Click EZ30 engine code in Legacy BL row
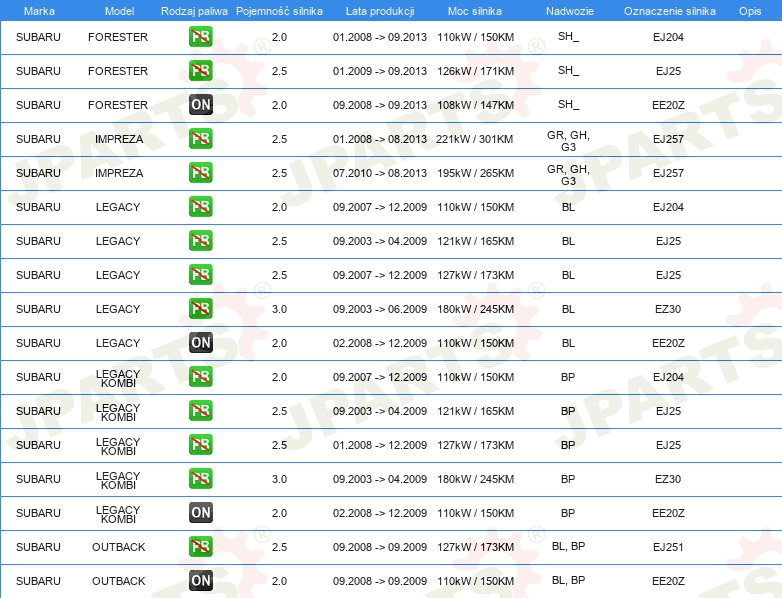Image resolution: width=782 pixels, height=598 pixels. [668, 309]
